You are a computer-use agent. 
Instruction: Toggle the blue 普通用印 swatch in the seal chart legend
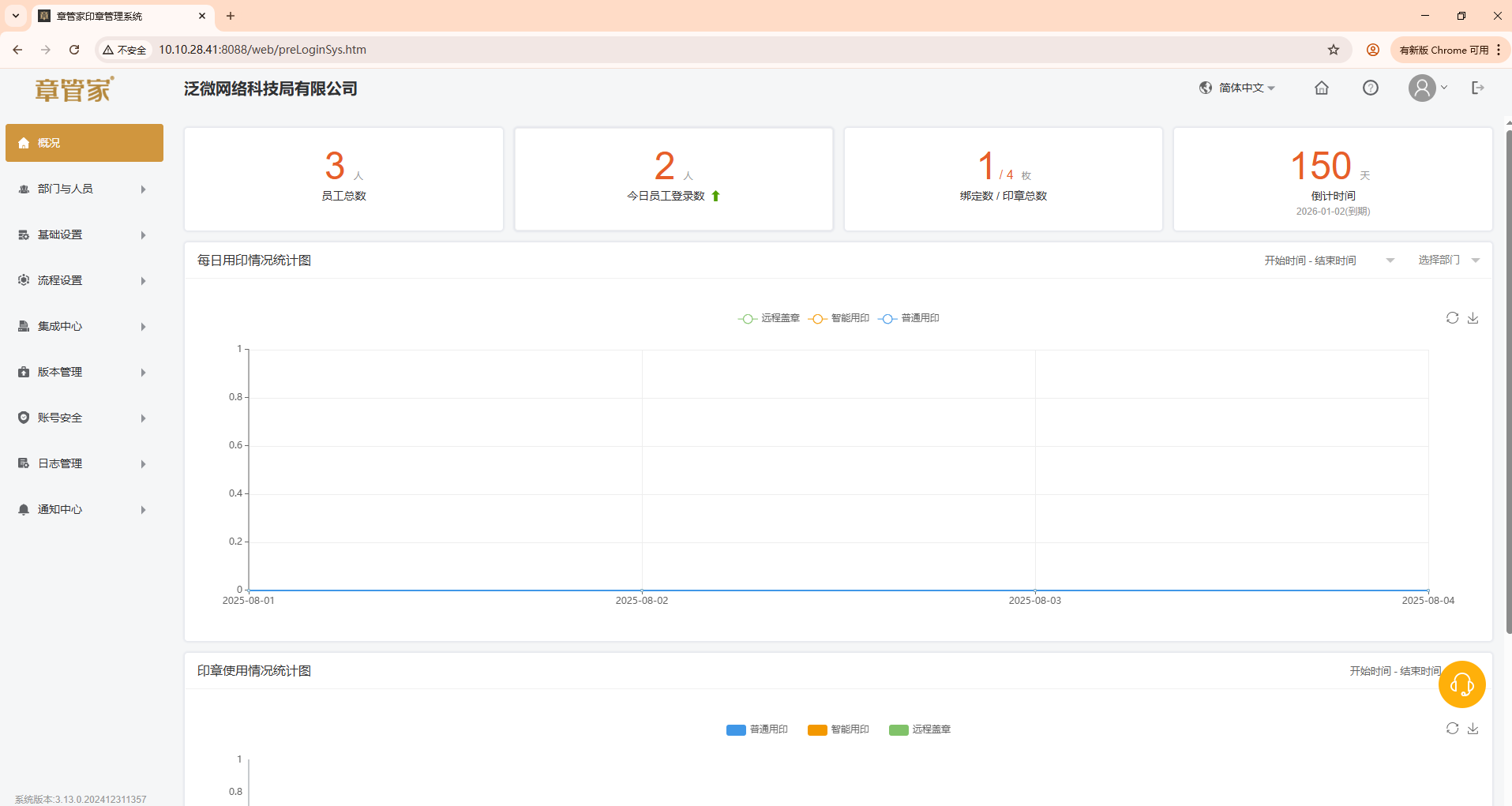(x=736, y=729)
